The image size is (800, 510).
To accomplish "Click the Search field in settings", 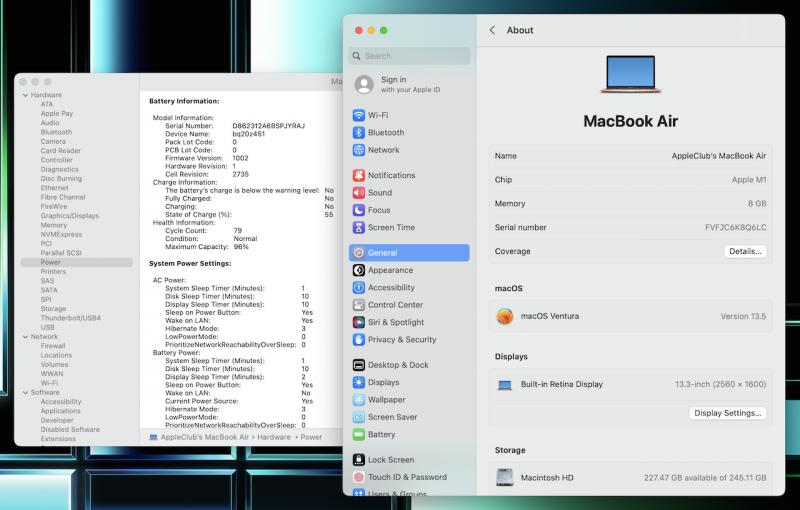I will (410, 56).
